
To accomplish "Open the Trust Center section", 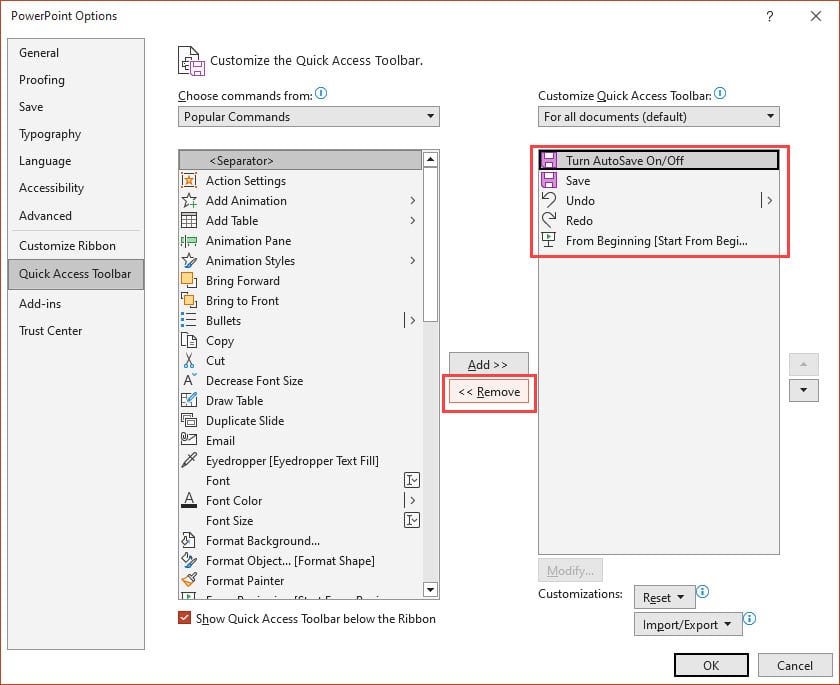I will click(x=50, y=331).
